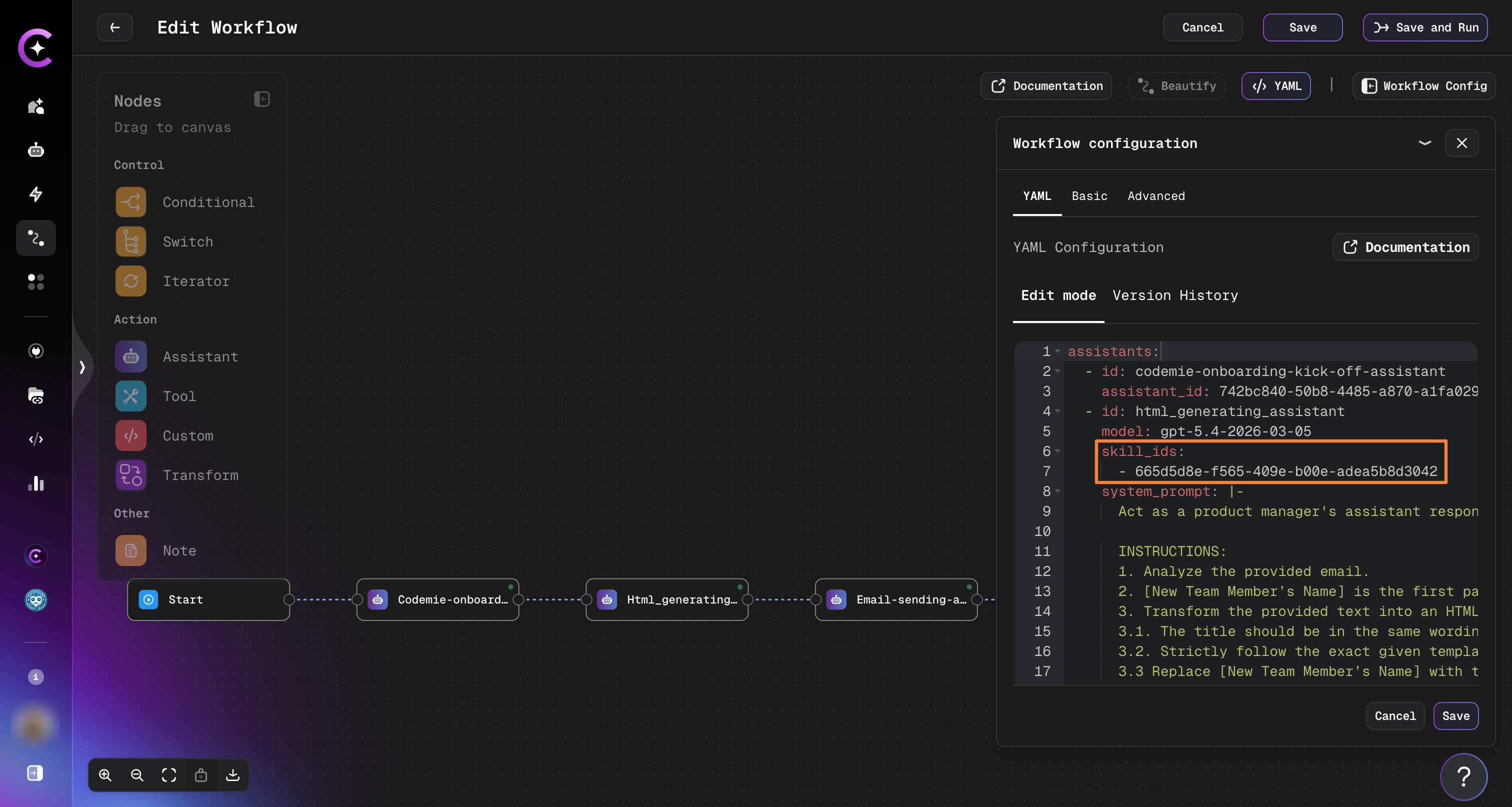Open the Version History tab
The image size is (1512, 807).
1175,295
